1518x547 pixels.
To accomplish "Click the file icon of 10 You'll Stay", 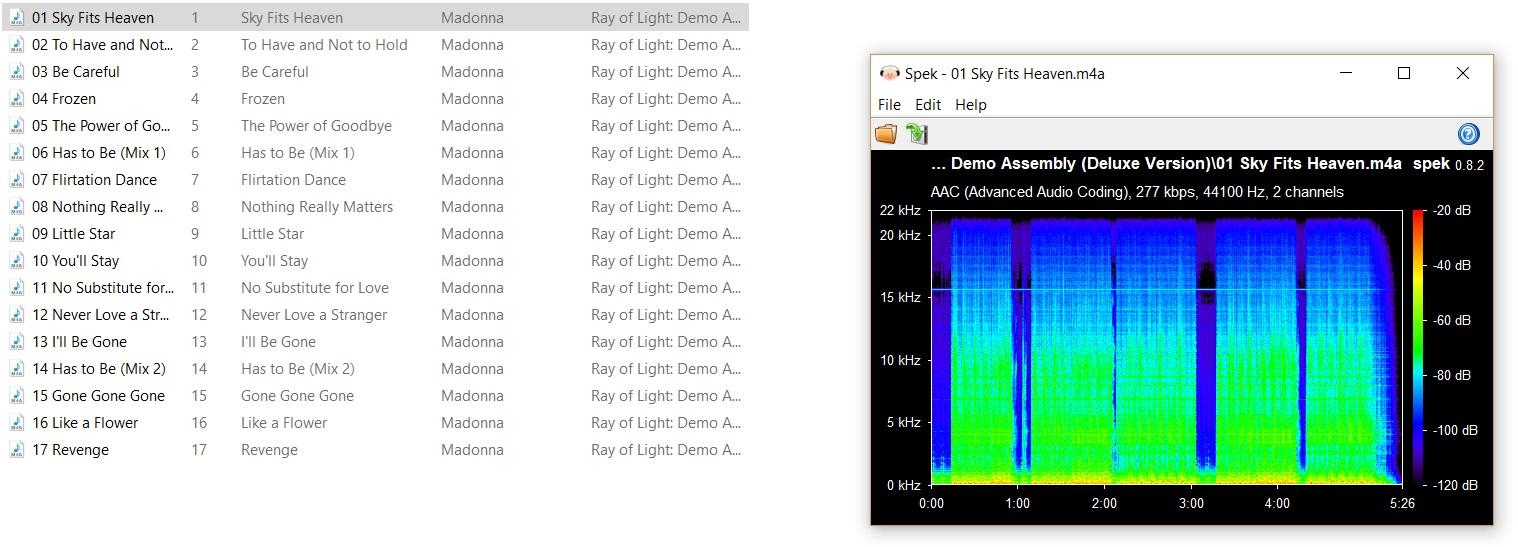I will 17,261.
